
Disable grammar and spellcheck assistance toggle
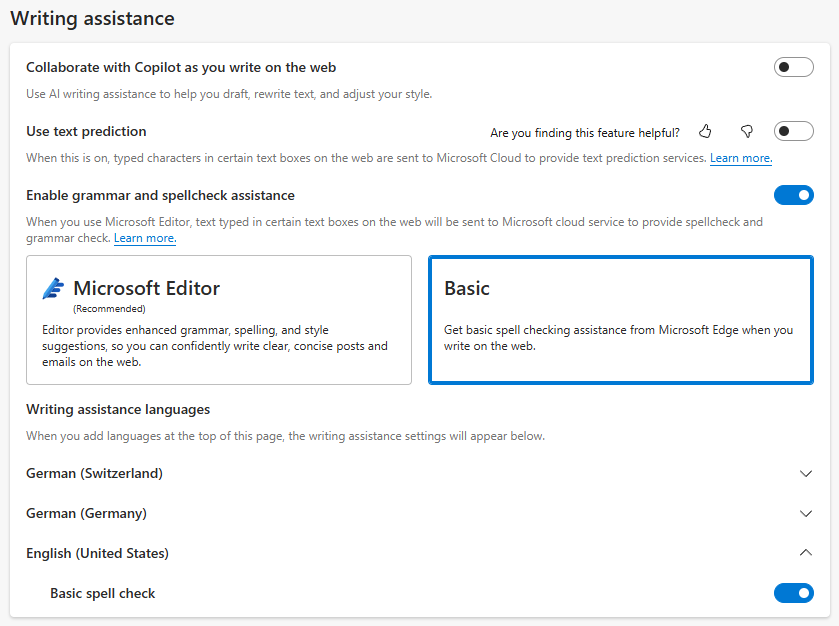[x=793, y=195]
